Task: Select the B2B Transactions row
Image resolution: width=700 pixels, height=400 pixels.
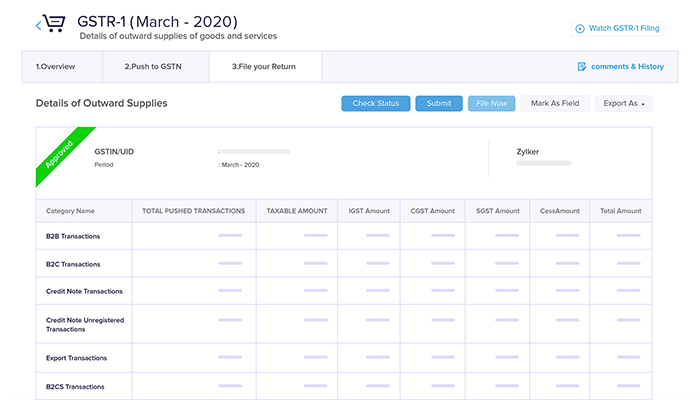Action: [73, 236]
